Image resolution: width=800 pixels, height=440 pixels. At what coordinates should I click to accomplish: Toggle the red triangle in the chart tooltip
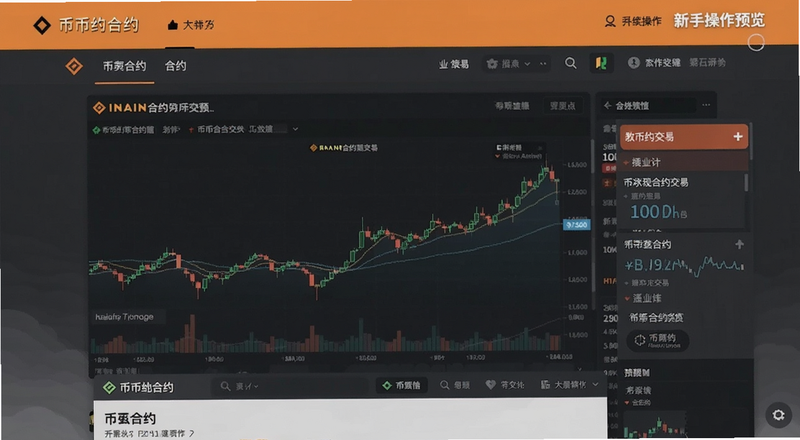pyautogui.click(x=498, y=156)
